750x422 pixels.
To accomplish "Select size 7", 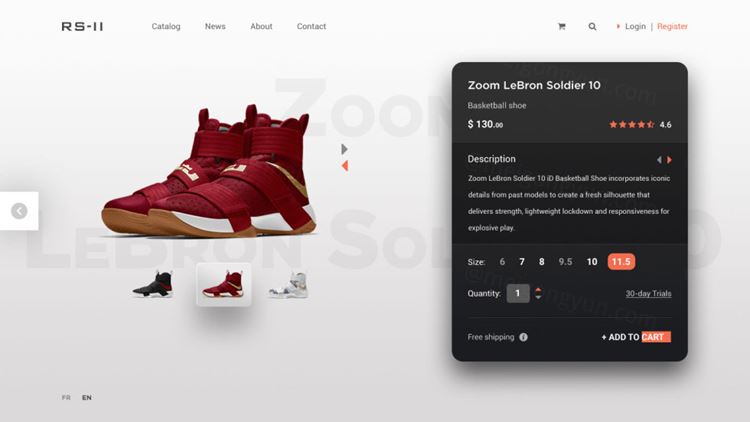I will [522, 262].
